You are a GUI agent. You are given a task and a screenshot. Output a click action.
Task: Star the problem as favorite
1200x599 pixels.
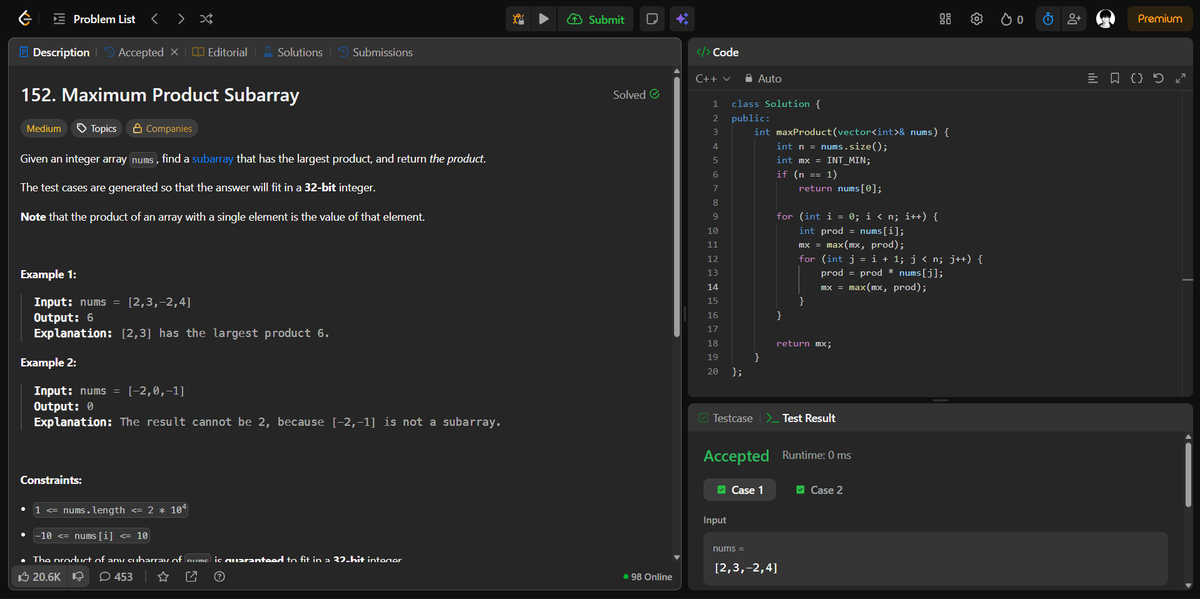[163, 577]
